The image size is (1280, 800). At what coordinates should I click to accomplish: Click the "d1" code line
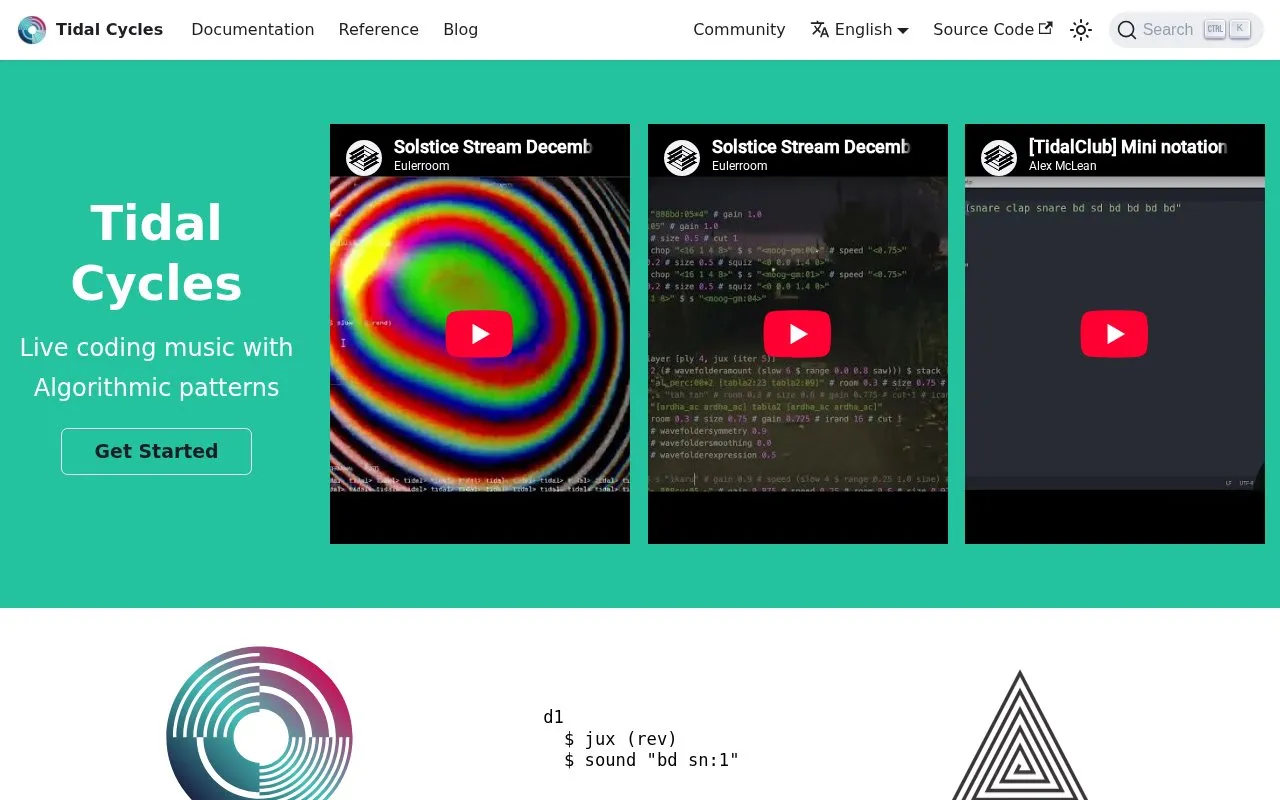tap(554, 717)
